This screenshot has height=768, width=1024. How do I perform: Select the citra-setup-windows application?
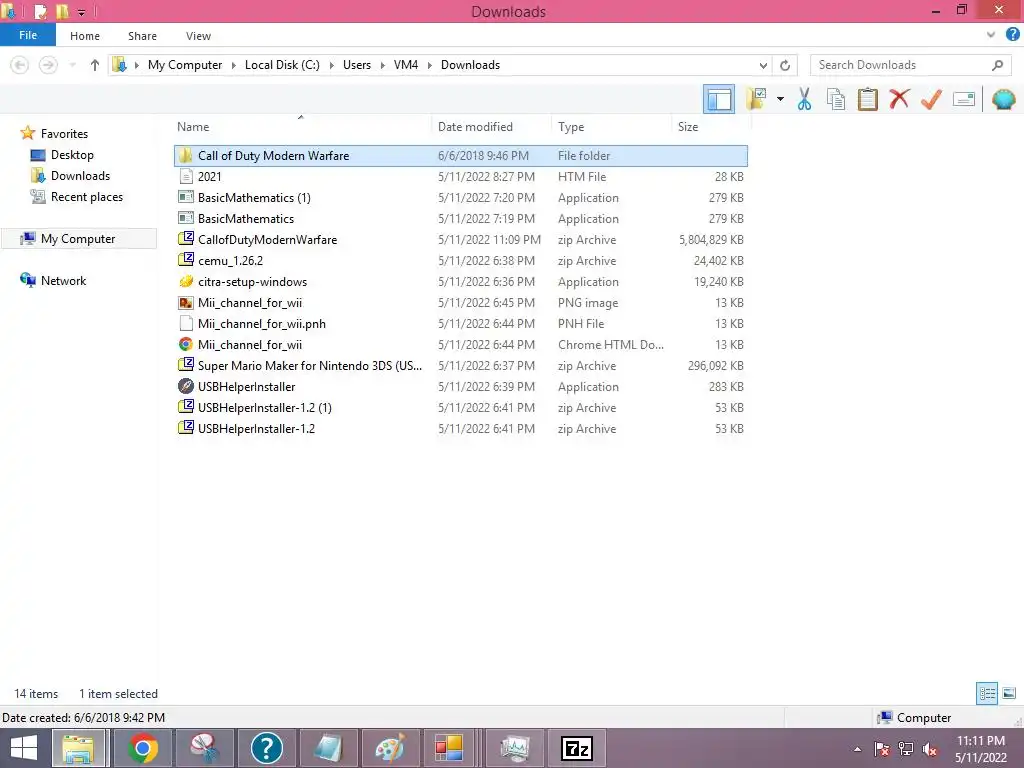pyautogui.click(x=460, y=282)
